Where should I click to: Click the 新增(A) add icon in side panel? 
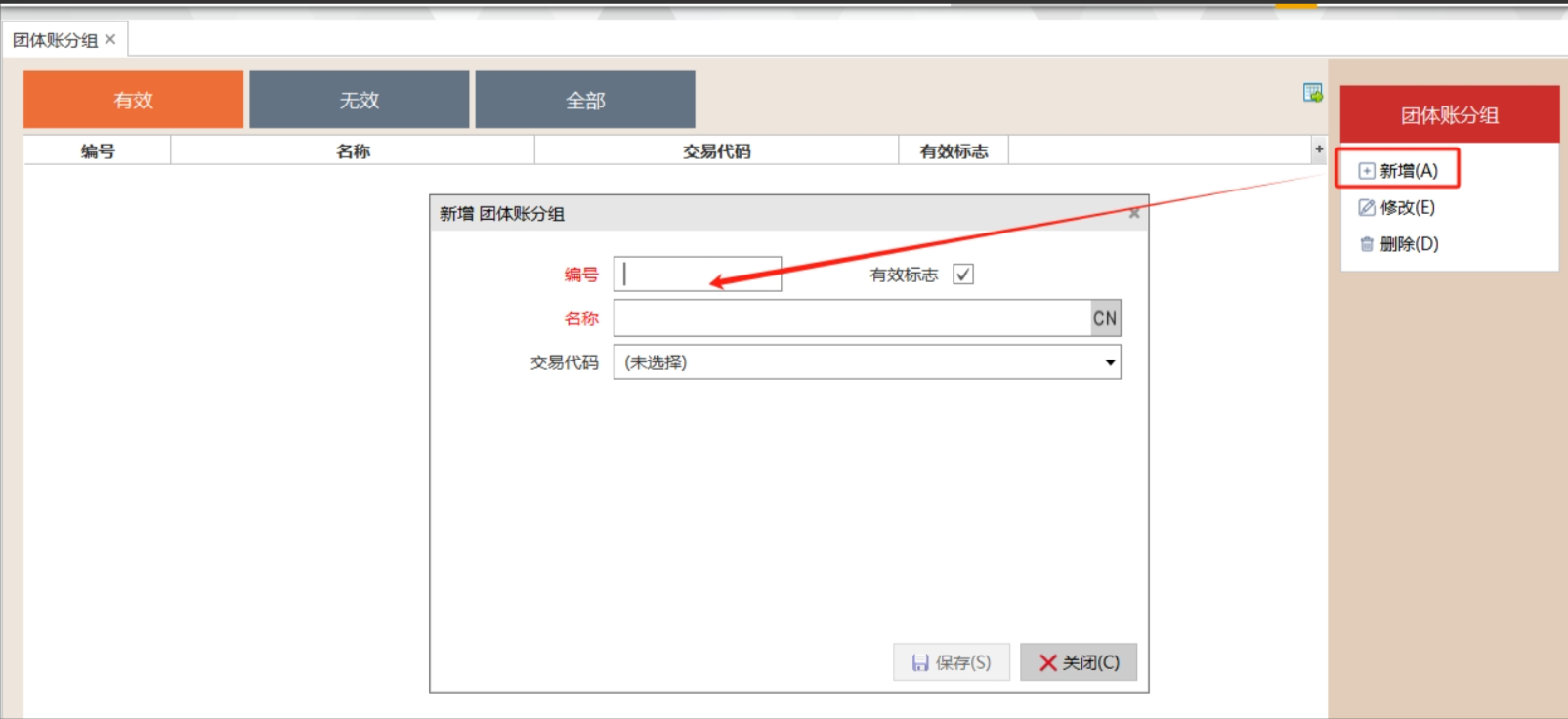[1366, 171]
